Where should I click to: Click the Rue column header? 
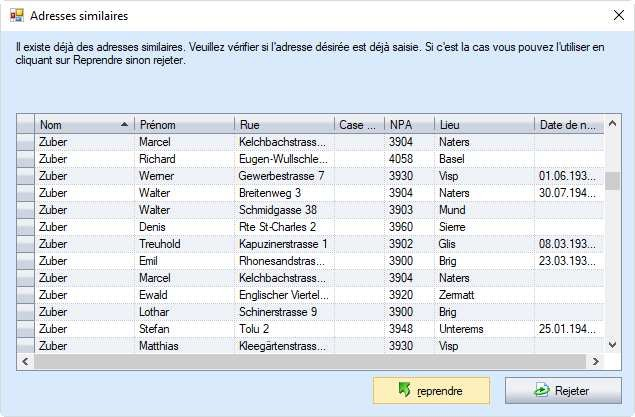284,124
